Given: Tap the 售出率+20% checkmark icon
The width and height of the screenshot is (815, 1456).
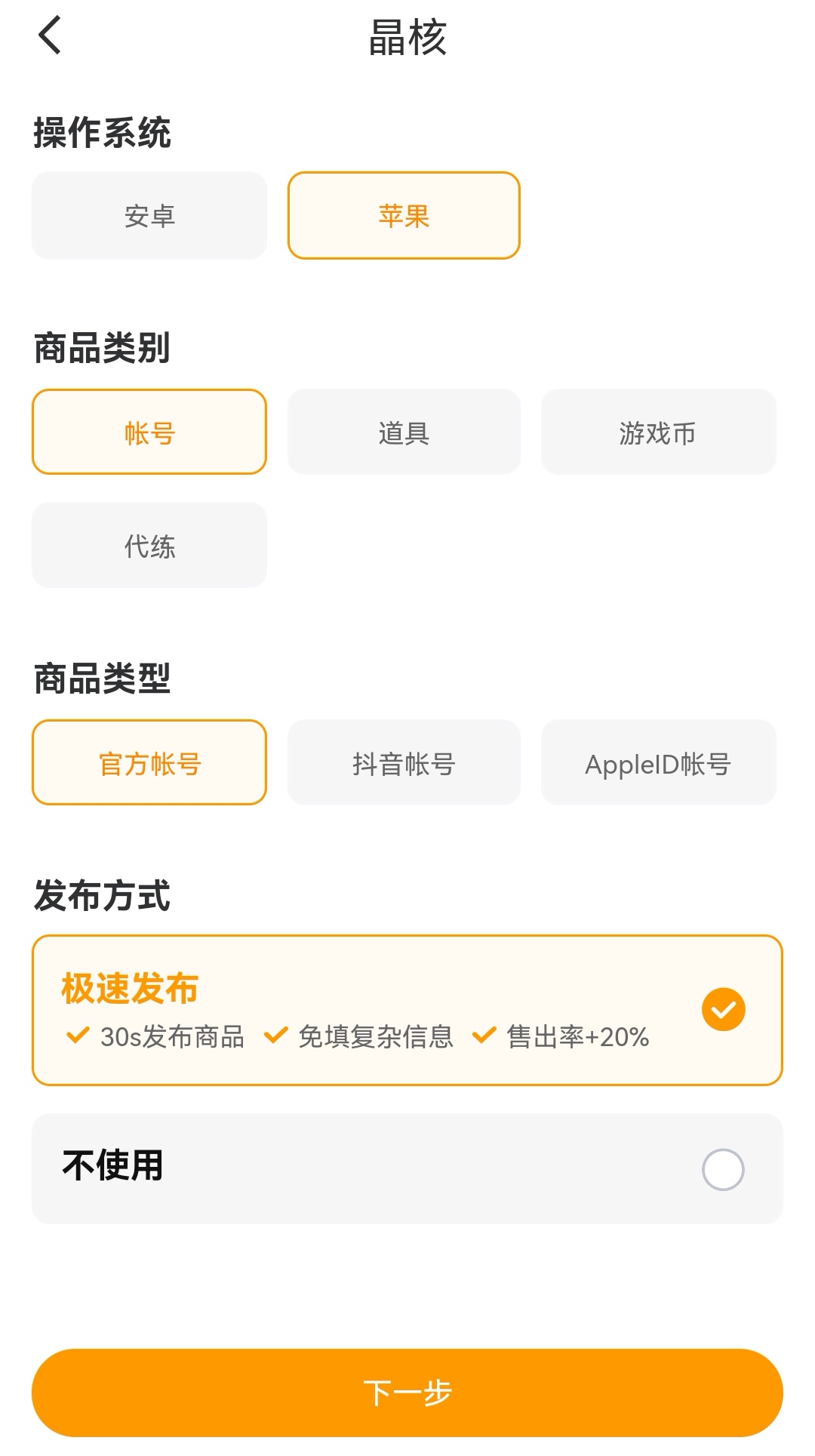Looking at the screenshot, I should pos(484,1036).
